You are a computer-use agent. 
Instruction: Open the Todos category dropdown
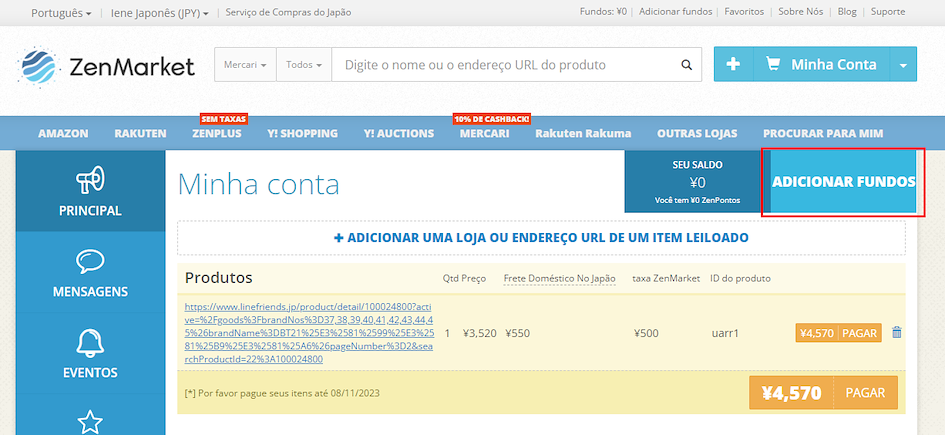click(x=304, y=64)
